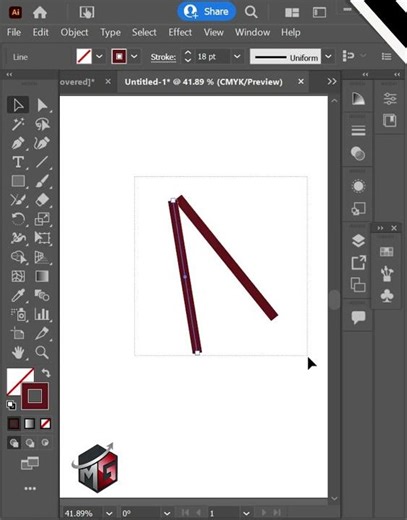Select the Hand tool
Screen dimensions: 407x520
click(18, 352)
